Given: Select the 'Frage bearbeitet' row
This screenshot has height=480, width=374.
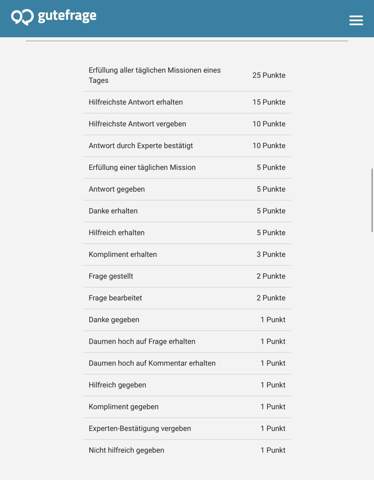Looking at the screenshot, I should (187, 298).
